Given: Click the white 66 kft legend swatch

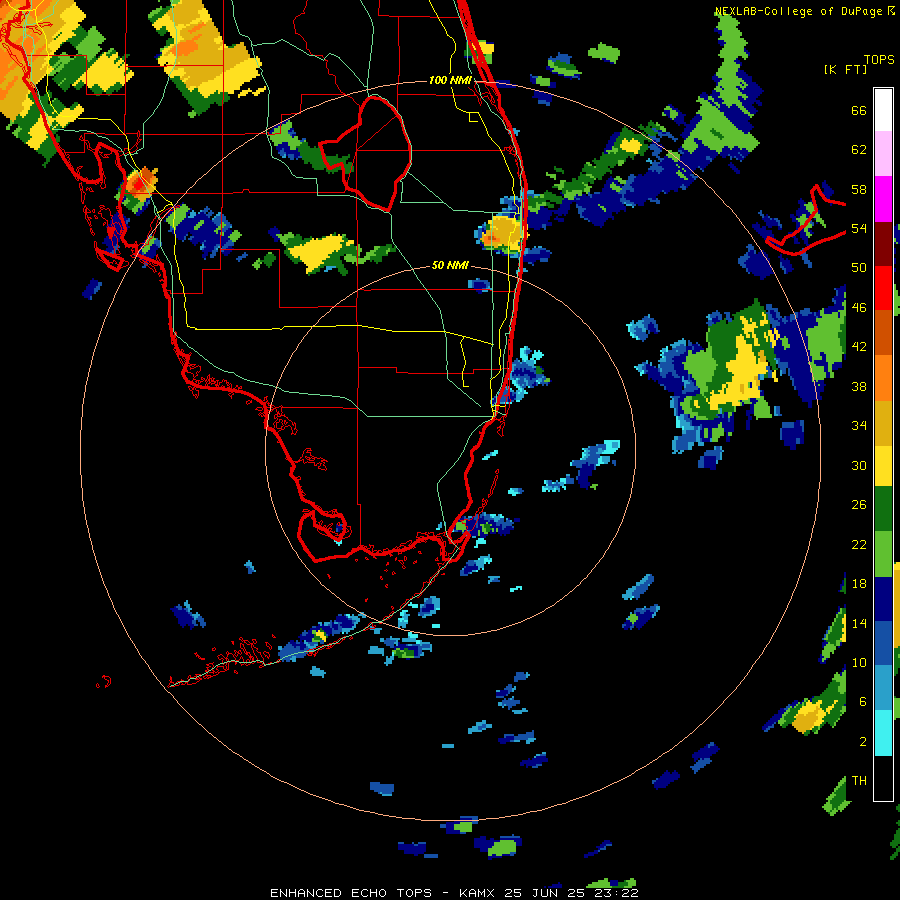Looking at the screenshot, I should click(x=883, y=110).
